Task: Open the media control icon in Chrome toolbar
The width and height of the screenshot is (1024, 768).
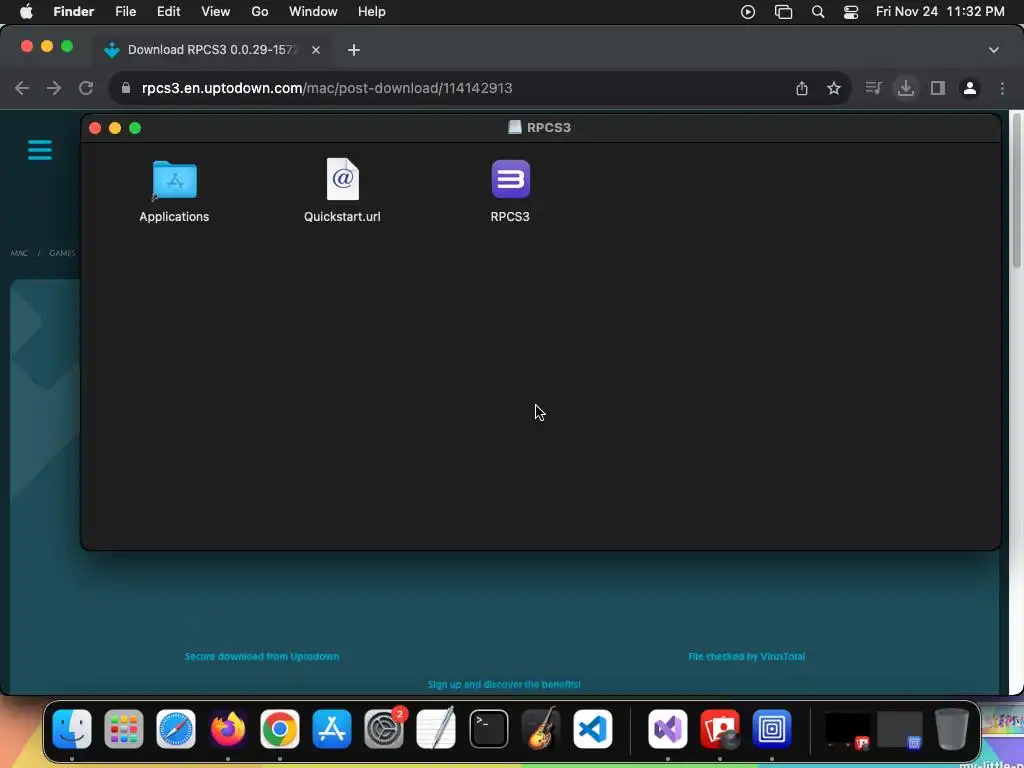Action: (873, 88)
